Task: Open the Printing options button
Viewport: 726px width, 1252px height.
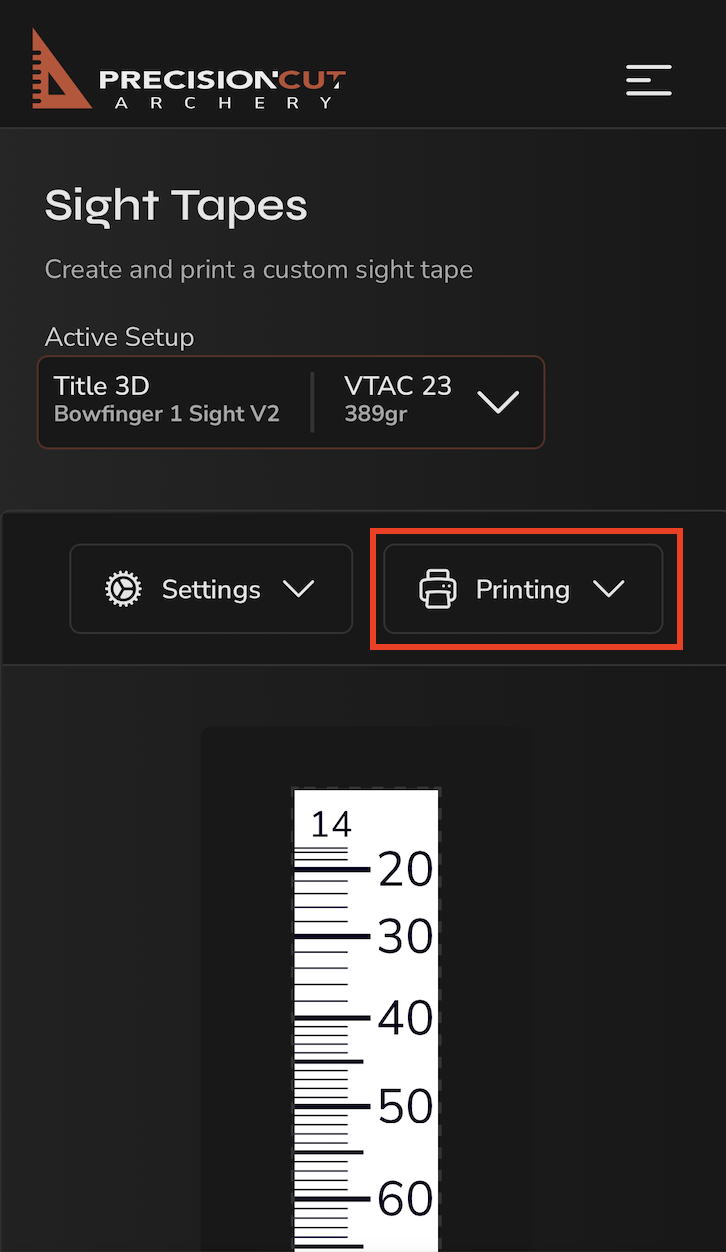Action: 523,589
